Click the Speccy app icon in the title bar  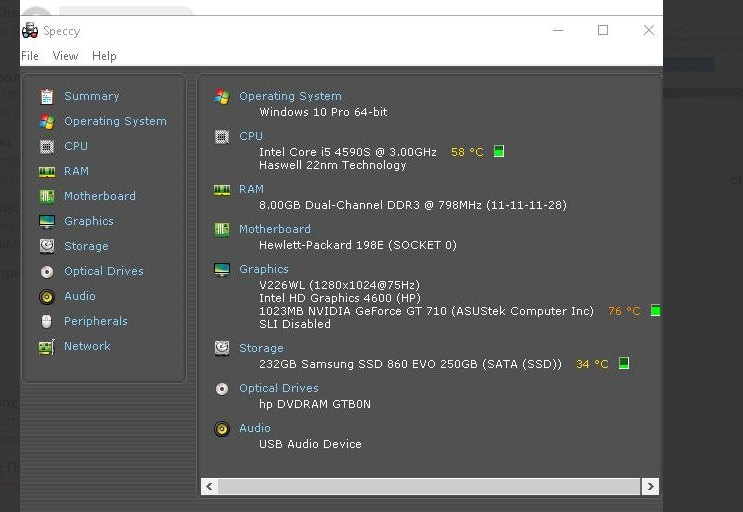[30, 31]
